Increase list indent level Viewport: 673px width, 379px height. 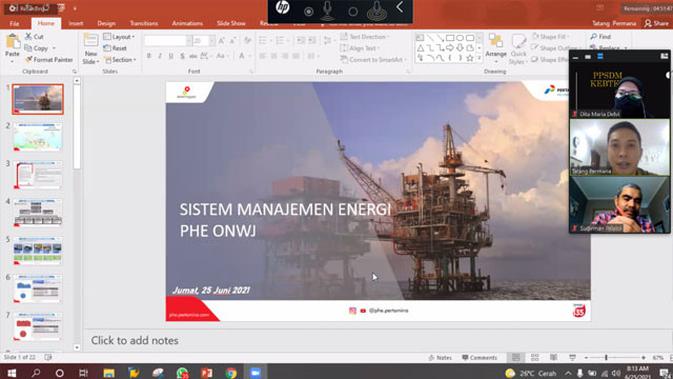pyautogui.click(x=312, y=40)
